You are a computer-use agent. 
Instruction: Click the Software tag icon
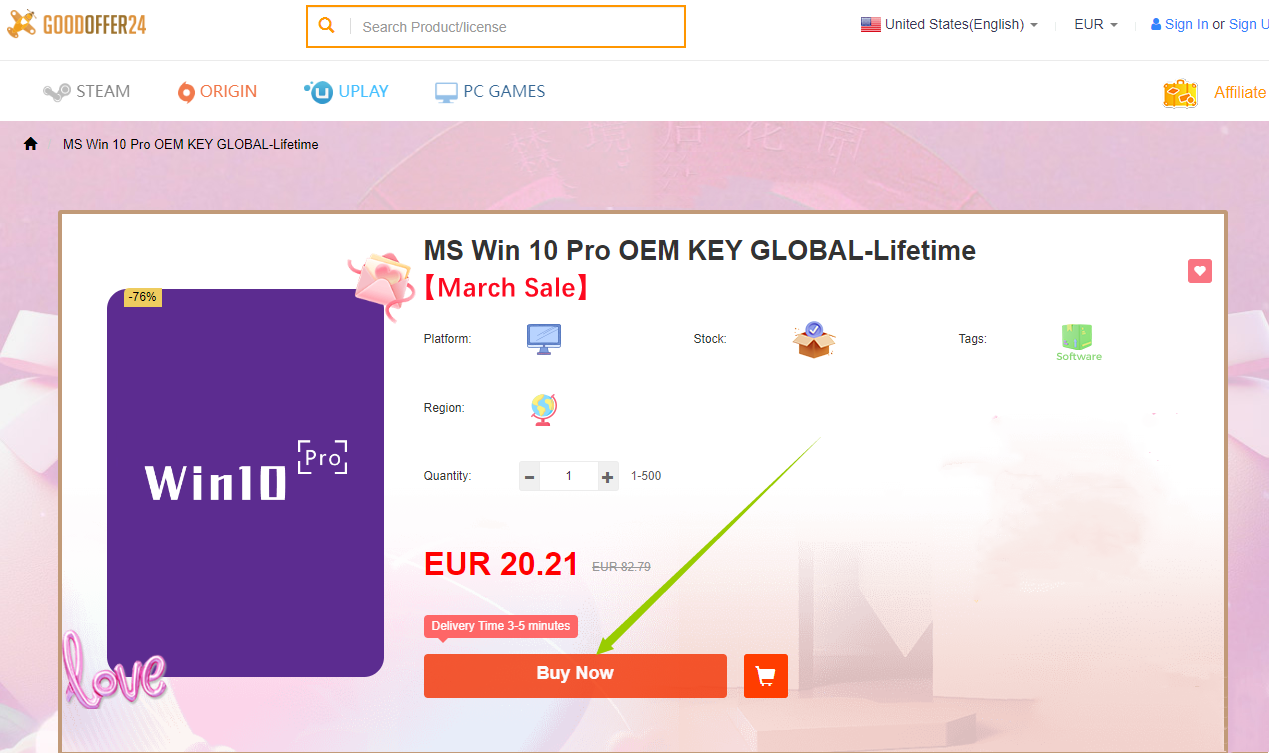click(1078, 342)
